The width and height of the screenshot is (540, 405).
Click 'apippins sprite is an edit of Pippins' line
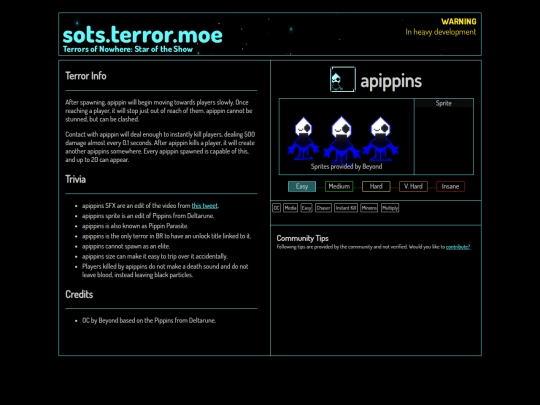(x=148, y=216)
